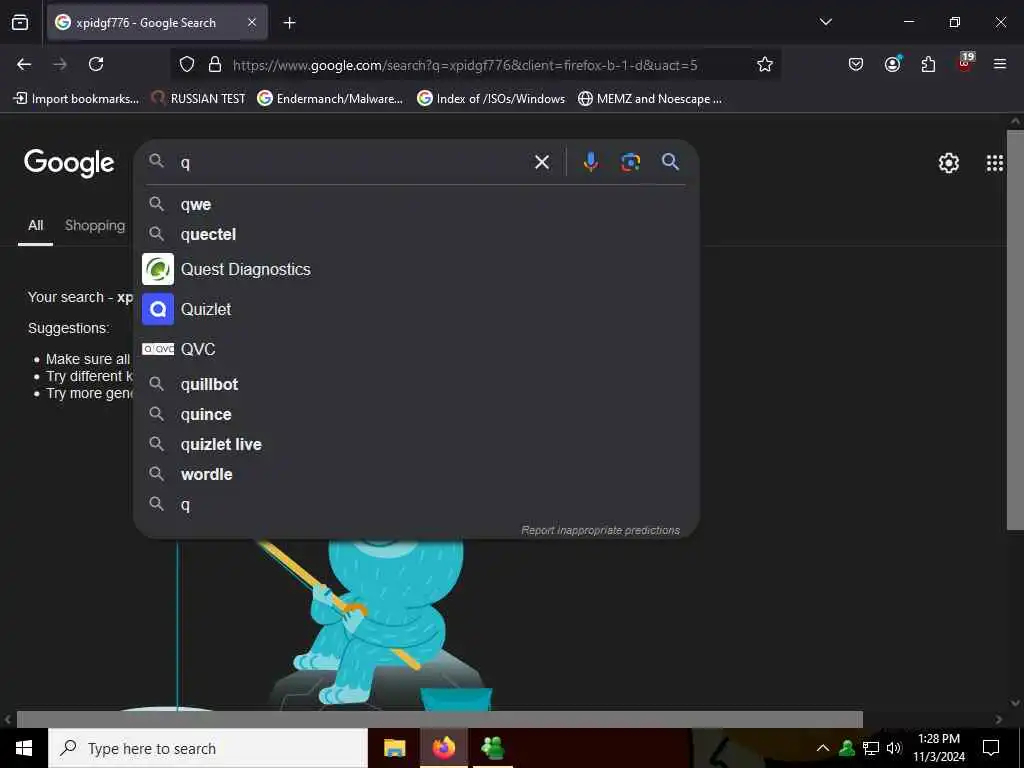The image size is (1024, 768).
Task: Close the xpidgf776 Google Search tab
Action: [x=252, y=23]
